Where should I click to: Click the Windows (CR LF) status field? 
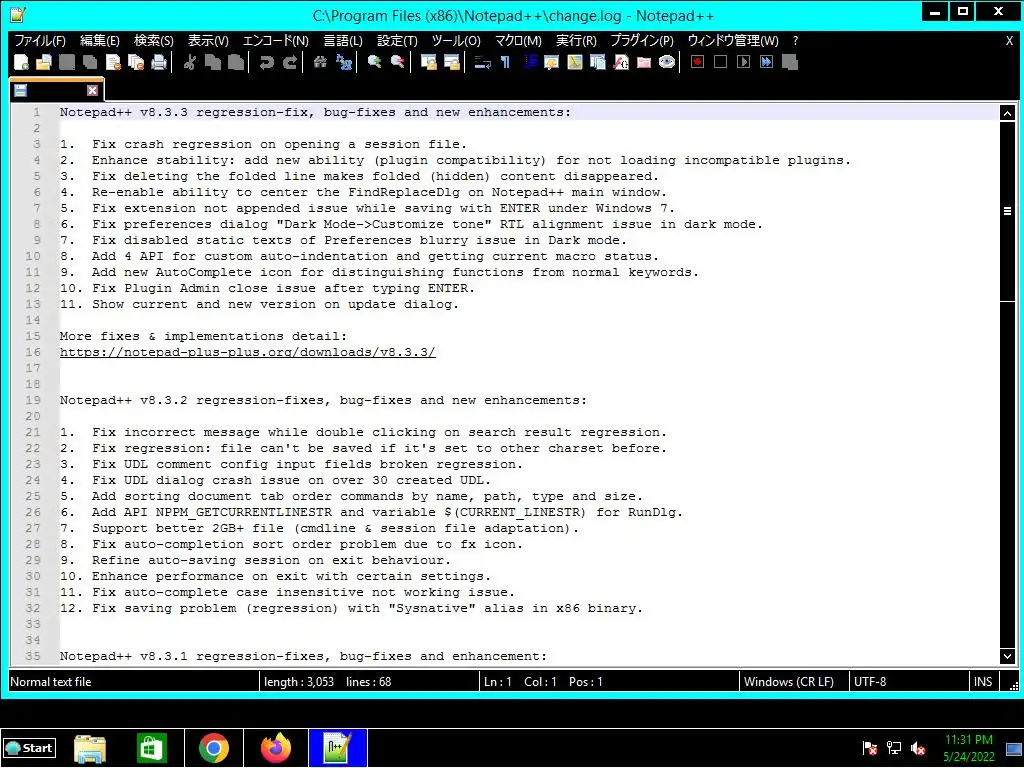[793, 682]
